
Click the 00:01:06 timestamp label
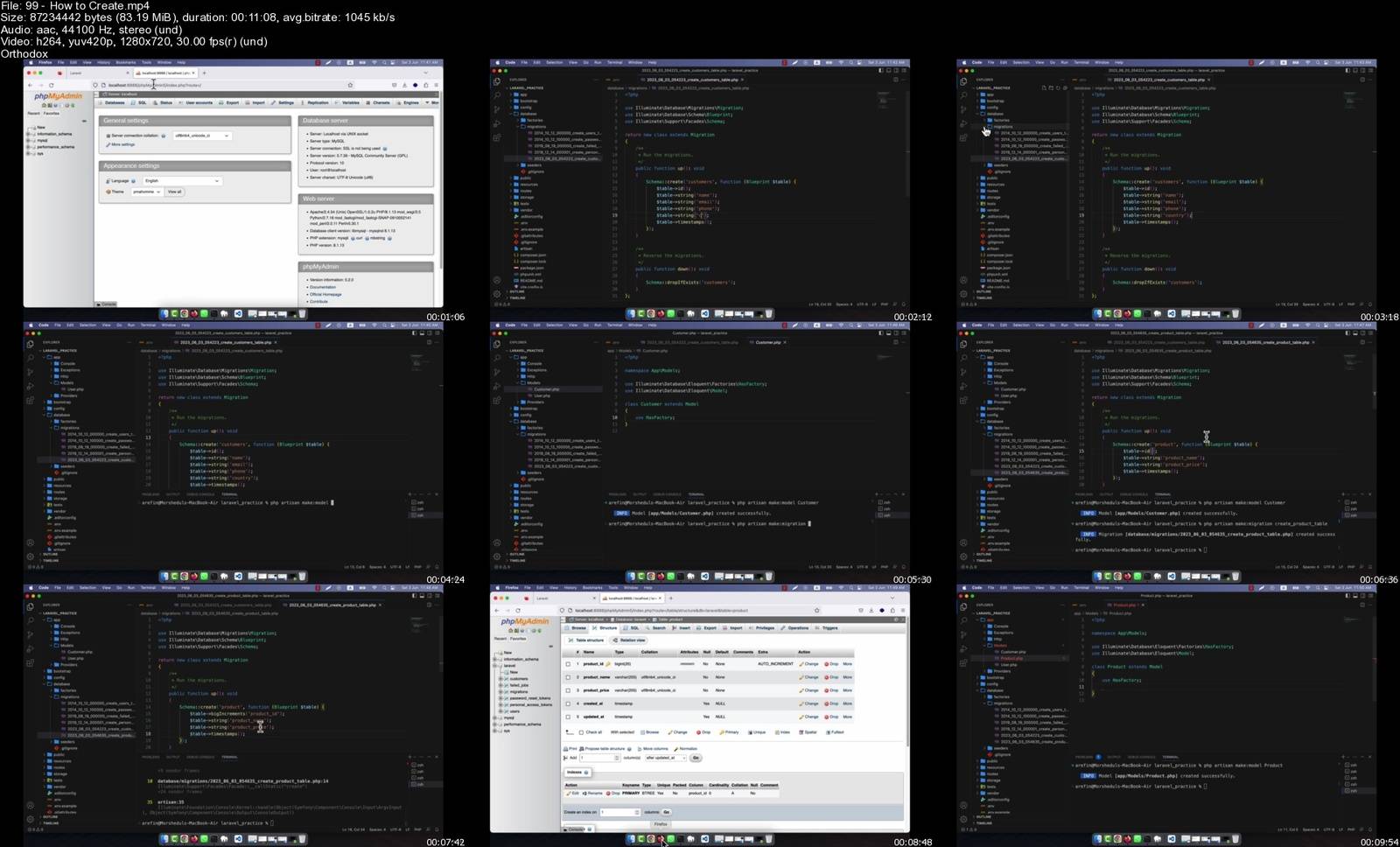445,317
